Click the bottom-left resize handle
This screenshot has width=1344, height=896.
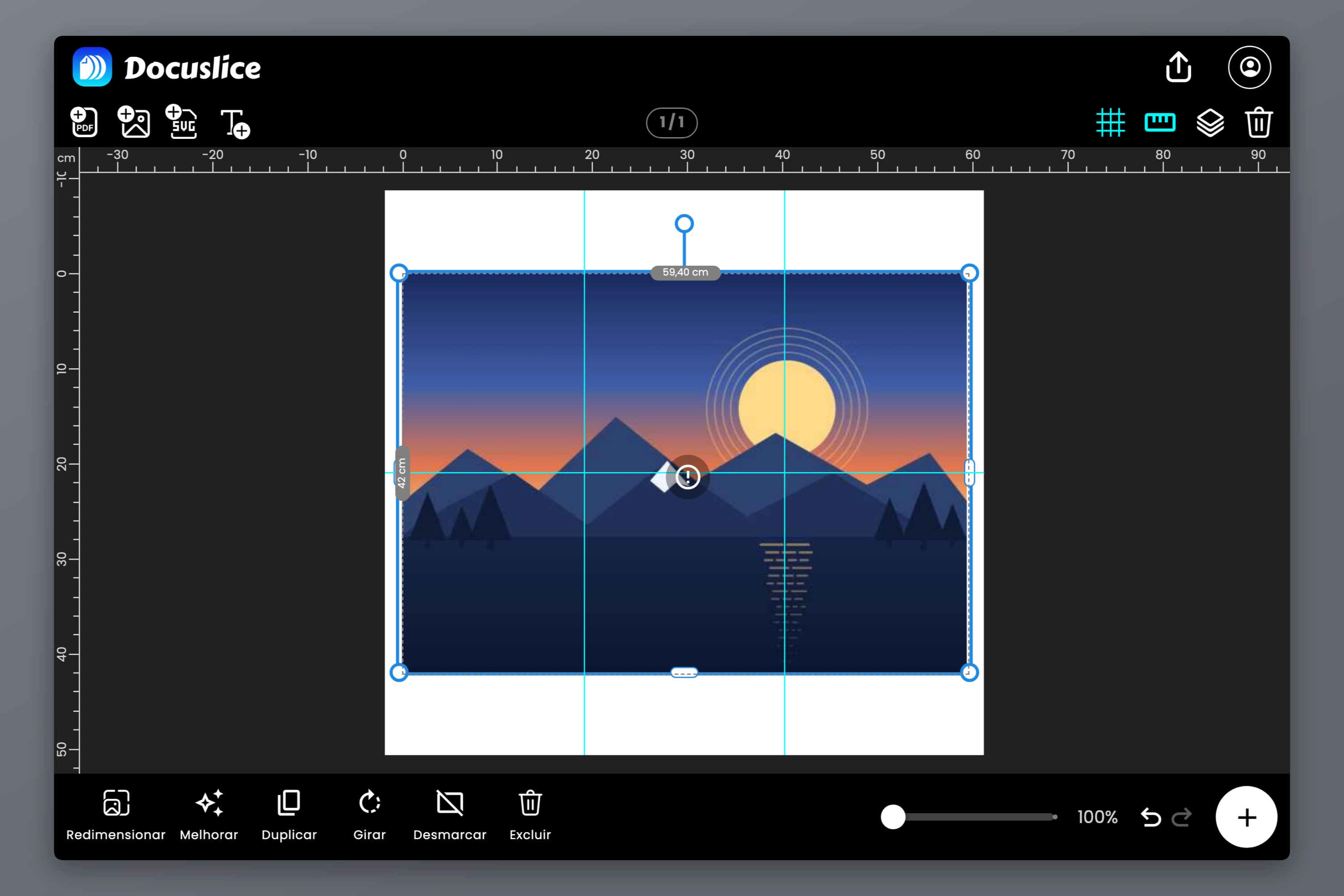(399, 672)
